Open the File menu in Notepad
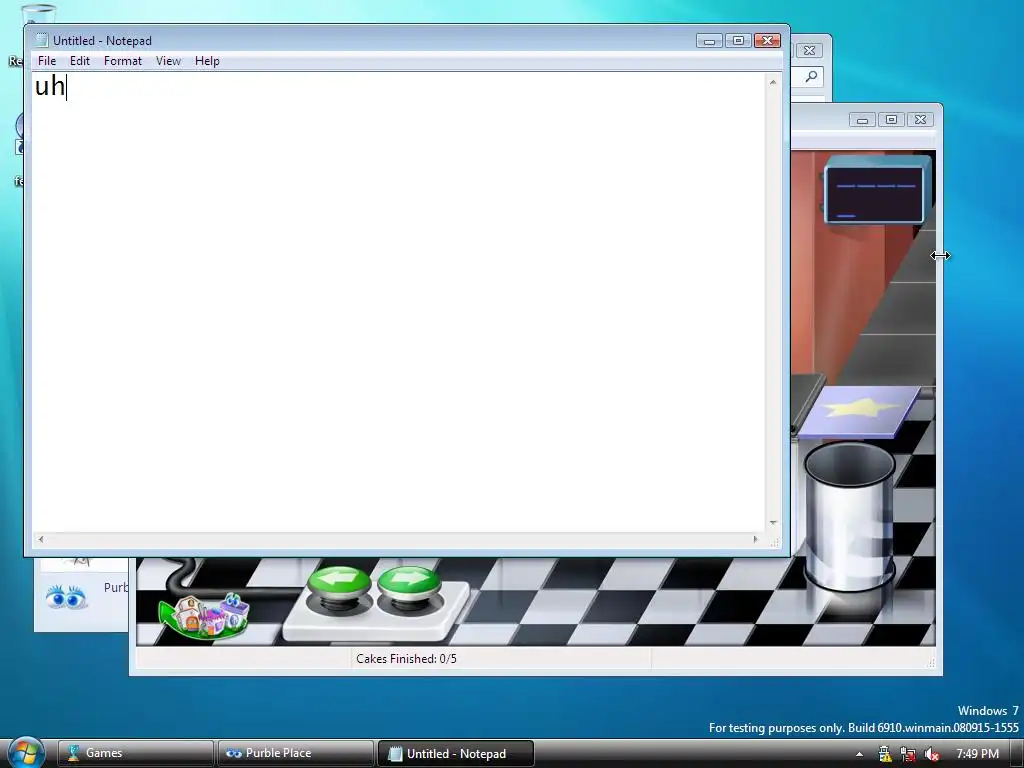The image size is (1024, 768). (x=46, y=61)
